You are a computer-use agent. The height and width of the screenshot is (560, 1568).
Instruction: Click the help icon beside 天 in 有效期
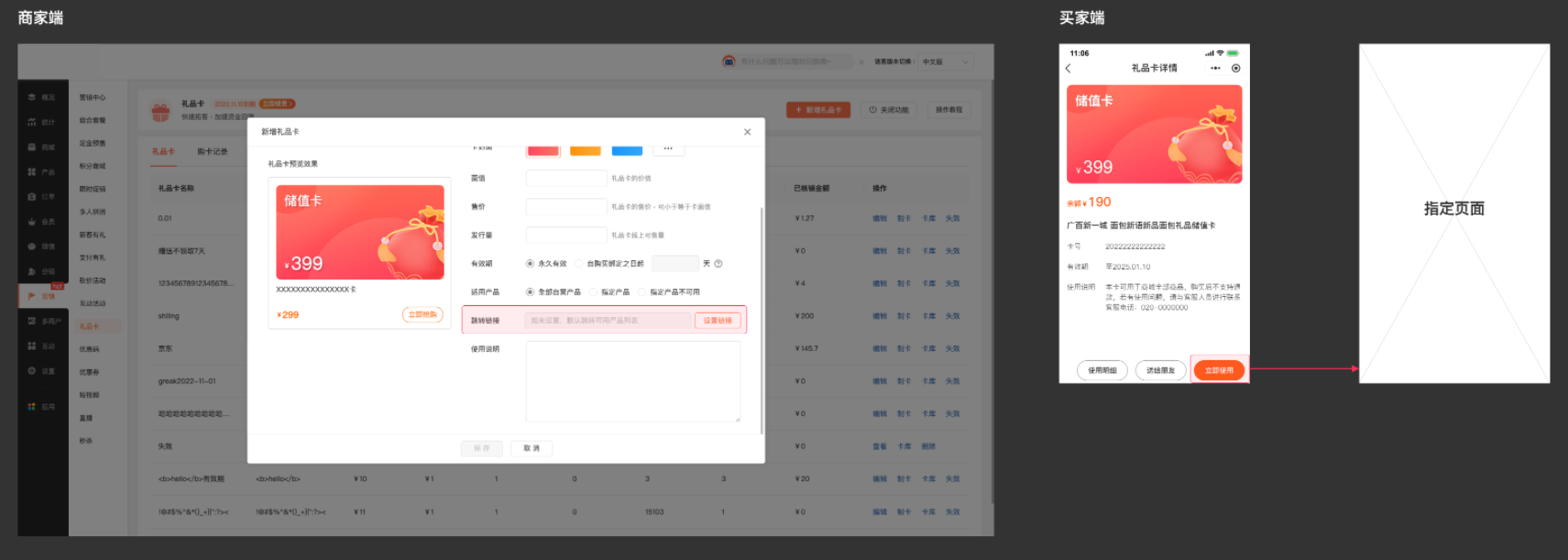pyautogui.click(x=718, y=264)
